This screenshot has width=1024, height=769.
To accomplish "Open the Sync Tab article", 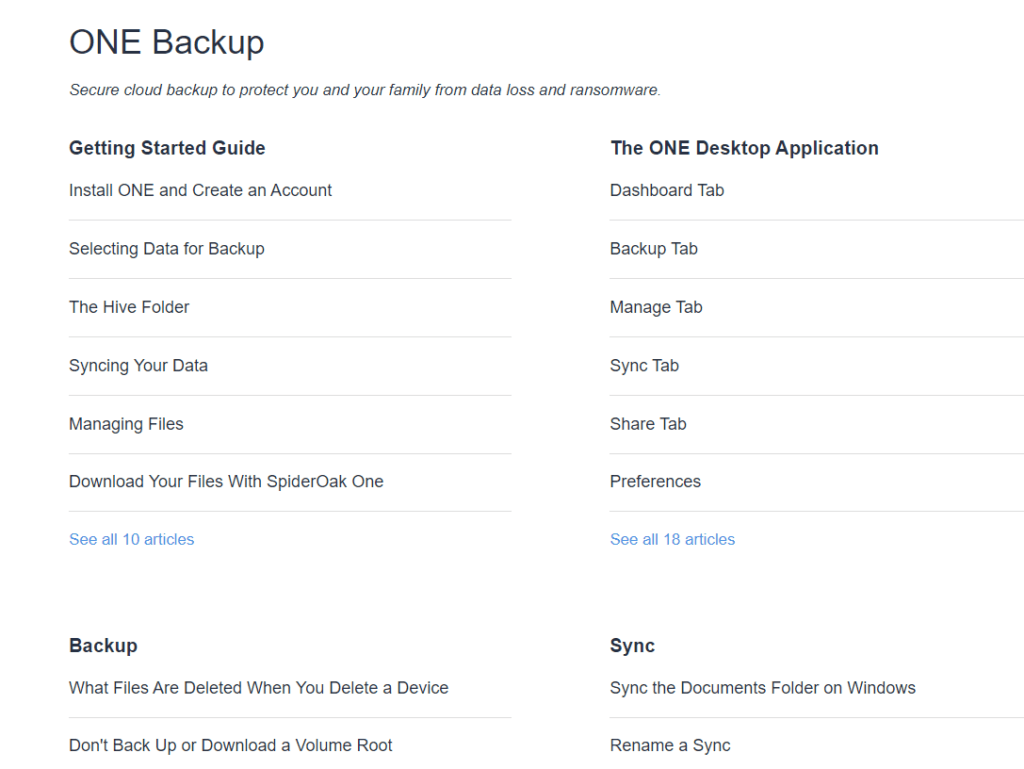I will click(644, 366).
